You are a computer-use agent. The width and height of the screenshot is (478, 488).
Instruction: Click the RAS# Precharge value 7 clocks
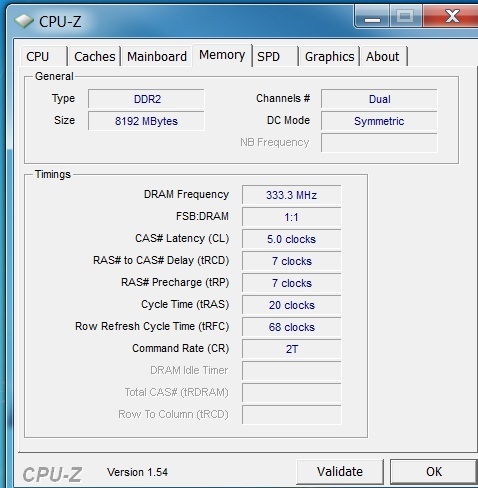(291, 283)
